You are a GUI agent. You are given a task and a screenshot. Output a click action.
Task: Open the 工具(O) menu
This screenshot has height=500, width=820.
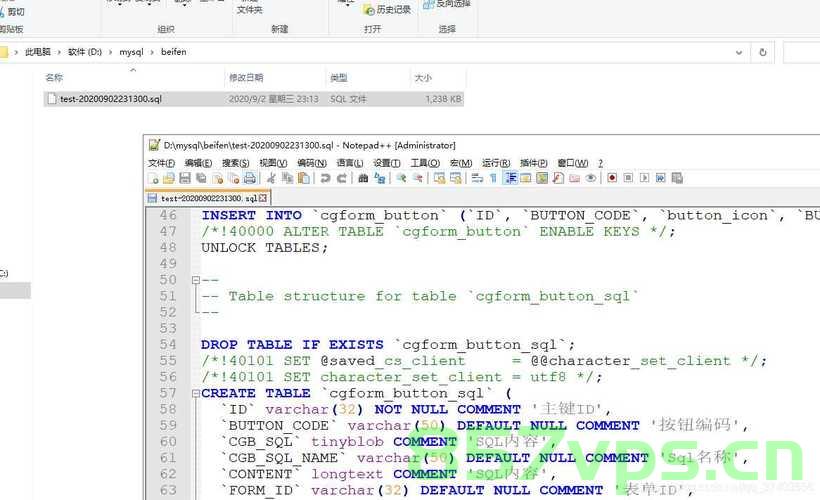point(425,163)
